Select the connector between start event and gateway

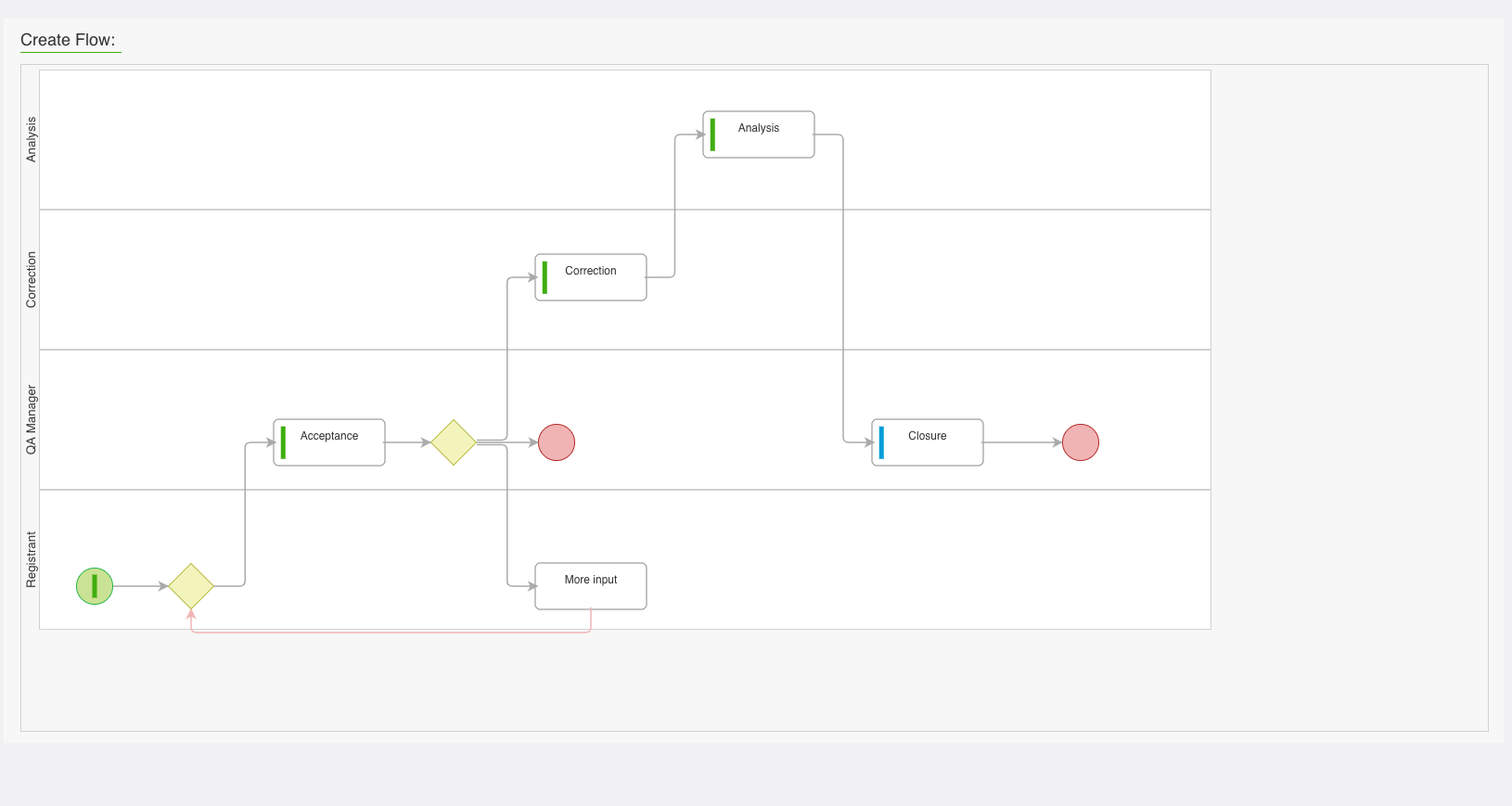coord(139,586)
